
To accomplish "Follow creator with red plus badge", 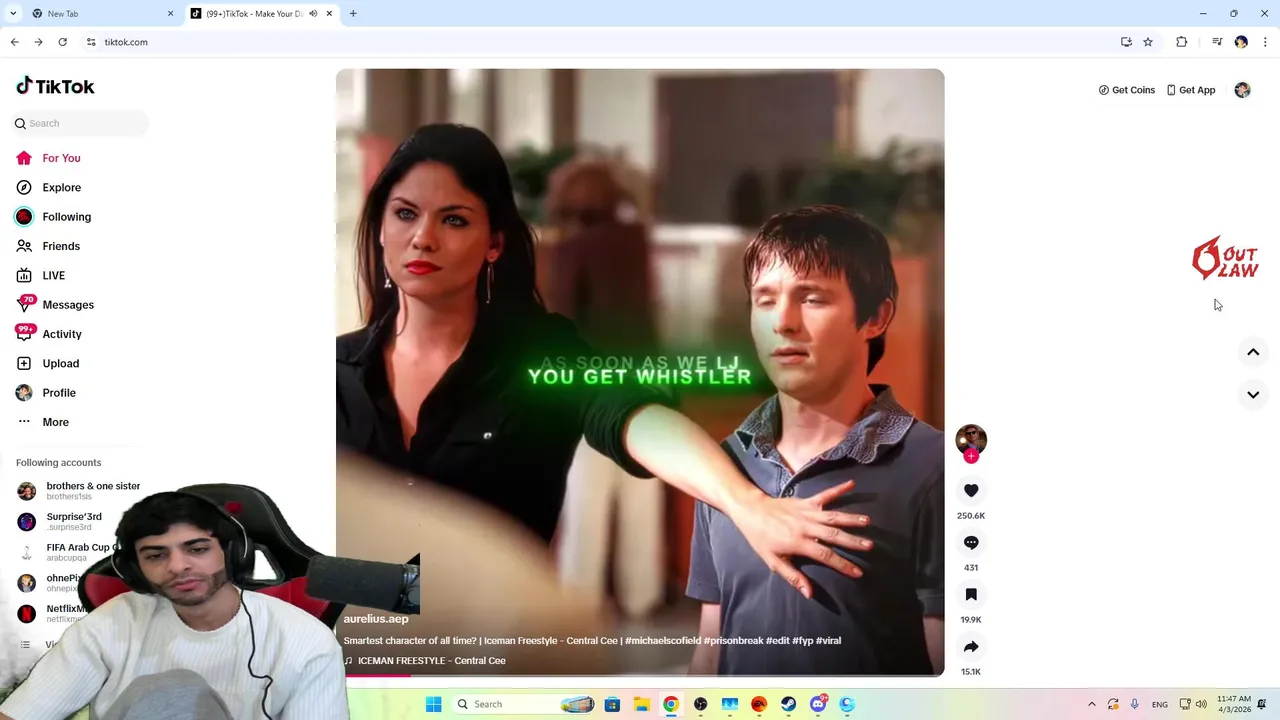I will click(x=971, y=456).
